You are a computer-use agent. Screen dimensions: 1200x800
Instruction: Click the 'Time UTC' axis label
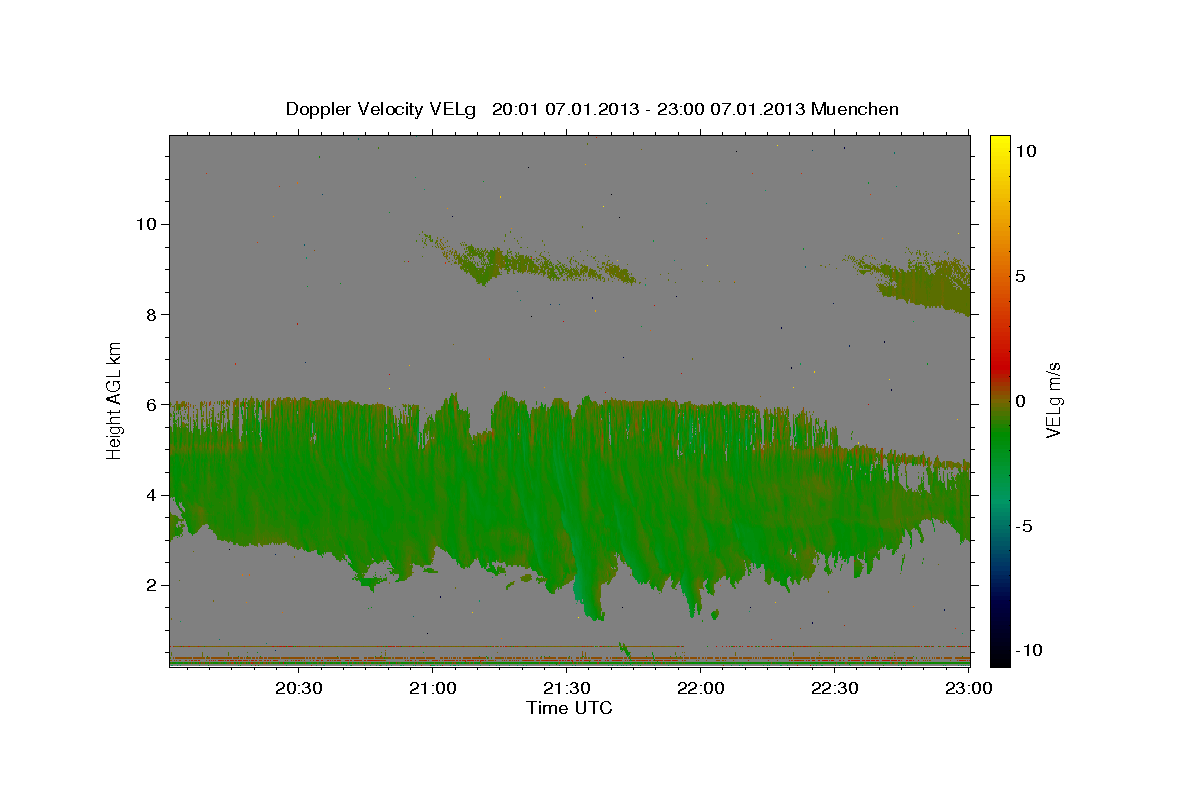[569, 708]
